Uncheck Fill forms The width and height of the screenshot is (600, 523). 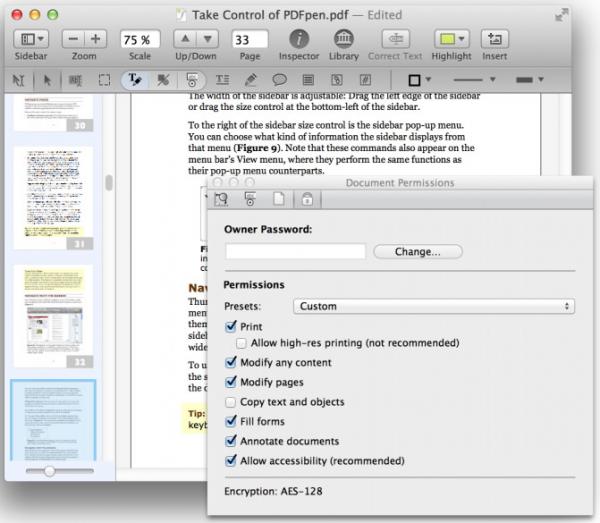click(x=231, y=421)
